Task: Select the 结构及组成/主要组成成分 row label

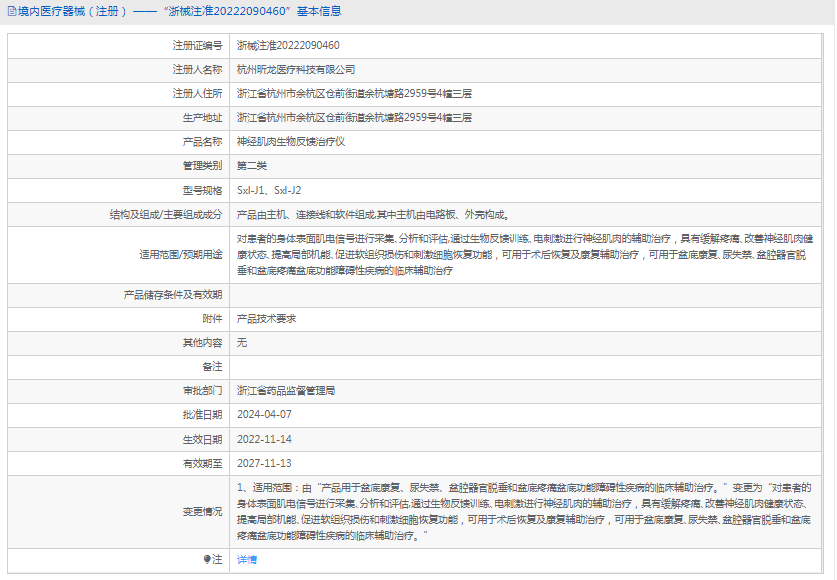Action: 166,215
